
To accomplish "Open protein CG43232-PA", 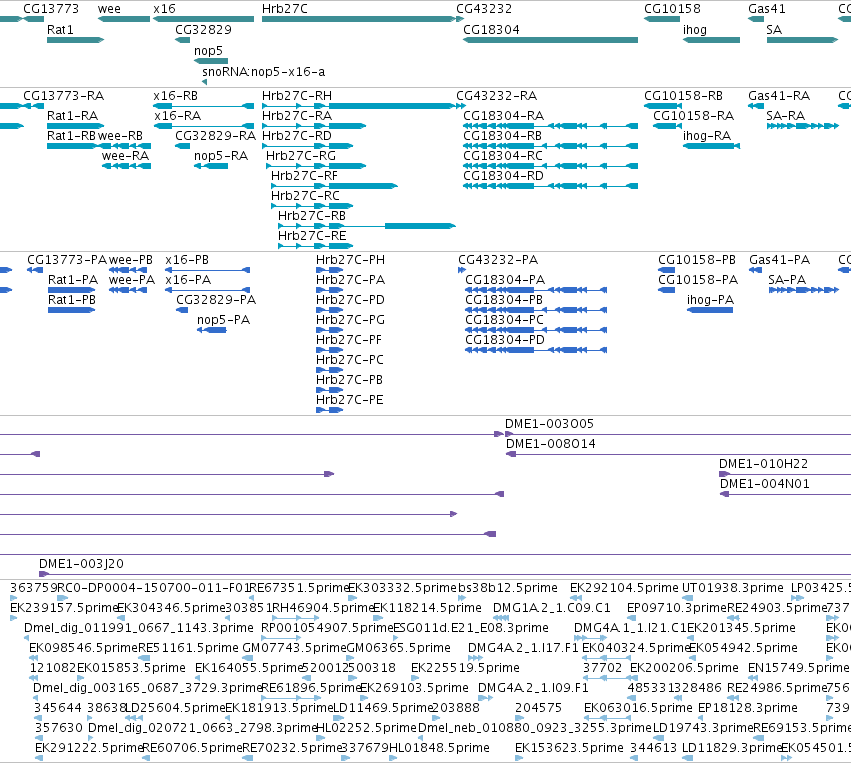I will [x=462, y=270].
